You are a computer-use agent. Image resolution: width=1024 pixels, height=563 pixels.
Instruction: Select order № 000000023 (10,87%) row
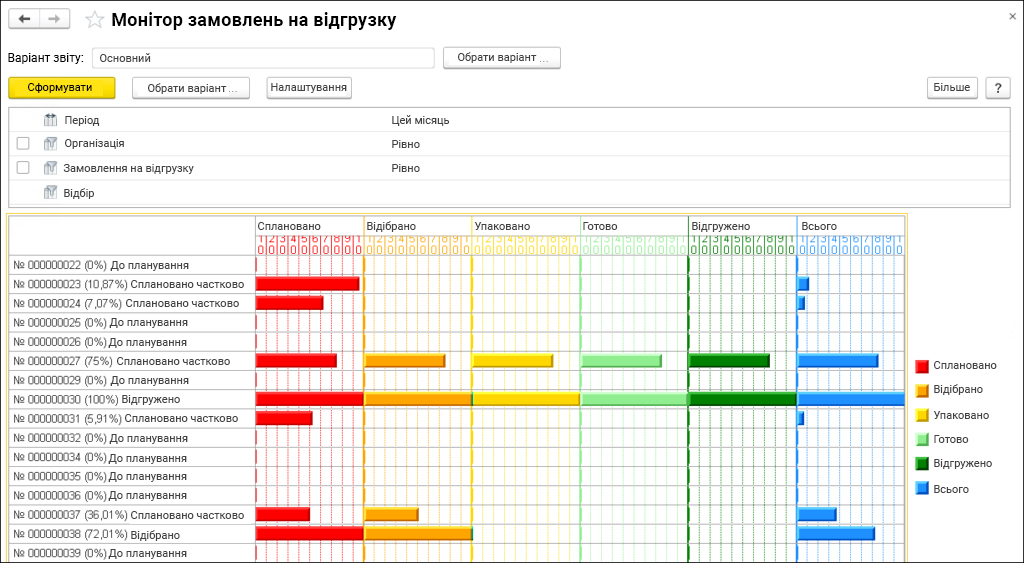(133, 284)
